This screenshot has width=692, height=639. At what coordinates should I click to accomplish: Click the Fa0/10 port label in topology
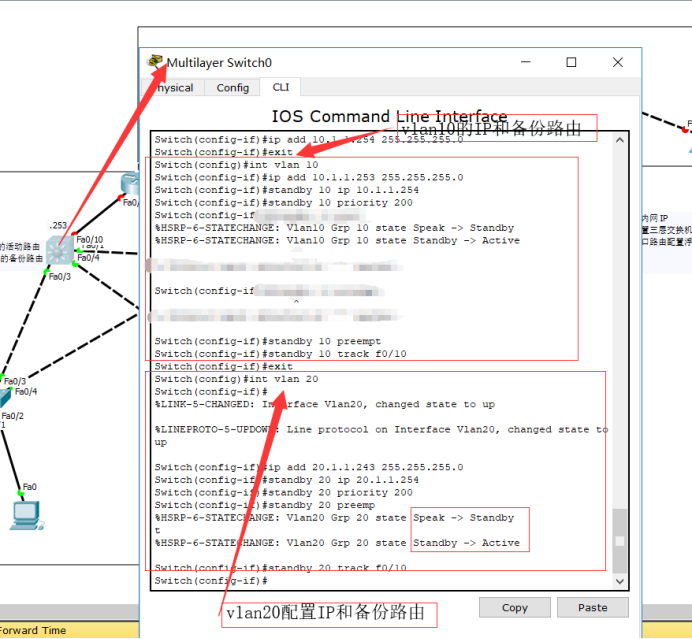coord(90,240)
